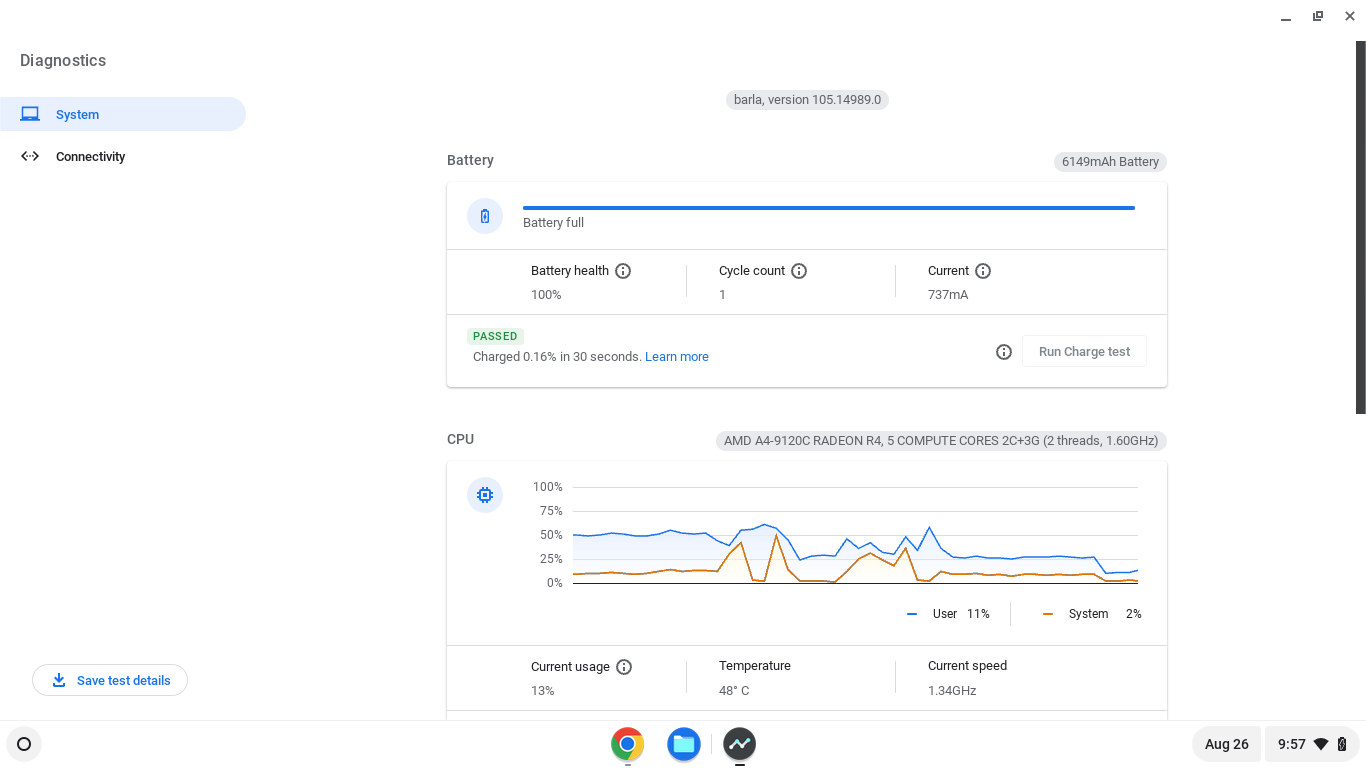This screenshot has height=768, width=1366.
Task: Click the Diagnostics app icon in the shelf
Action: click(x=740, y=744)
